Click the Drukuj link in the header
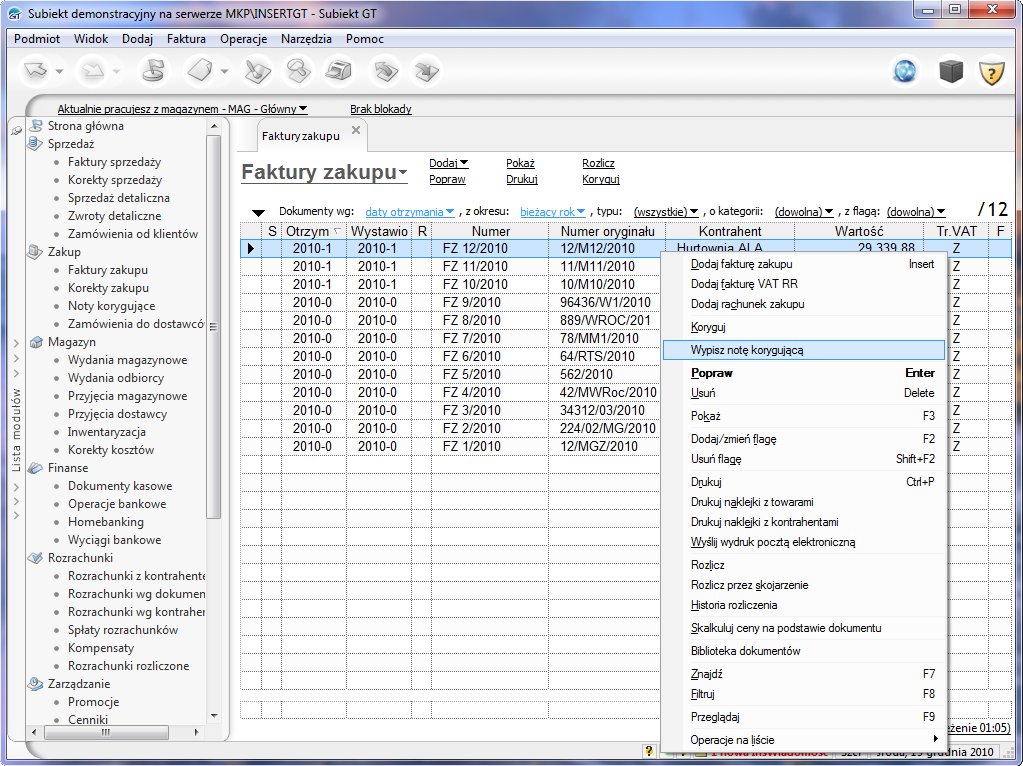The width and height of the screenshot is (1023, 766). point(522,180)
